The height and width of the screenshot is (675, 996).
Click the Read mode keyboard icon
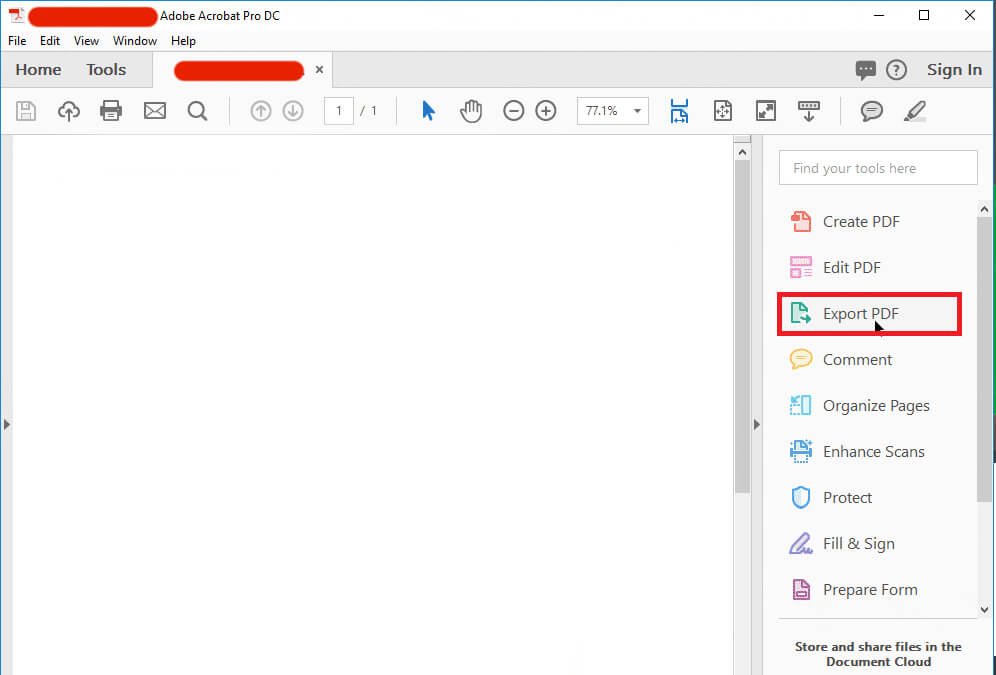[809, 111]
